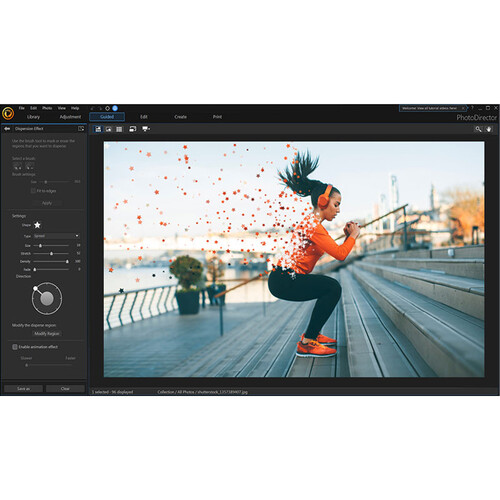Viewport: 500px width, 500px height.
Task: Go back using the Dispersion Effect arrow
Action: [x=7, y=129]
